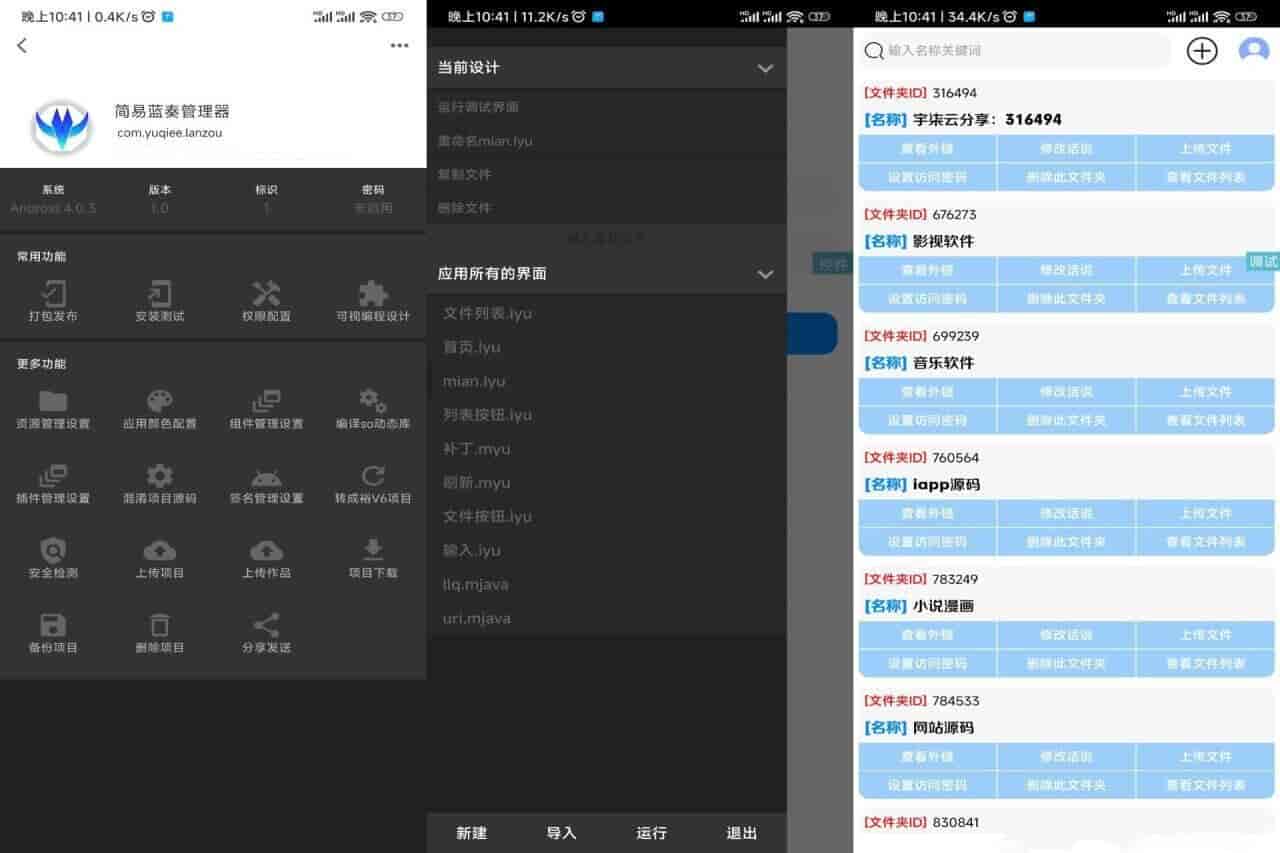Tap the plus icon to add folder
Viewport: 1280px width, 853px height.
click(1201, 51)
